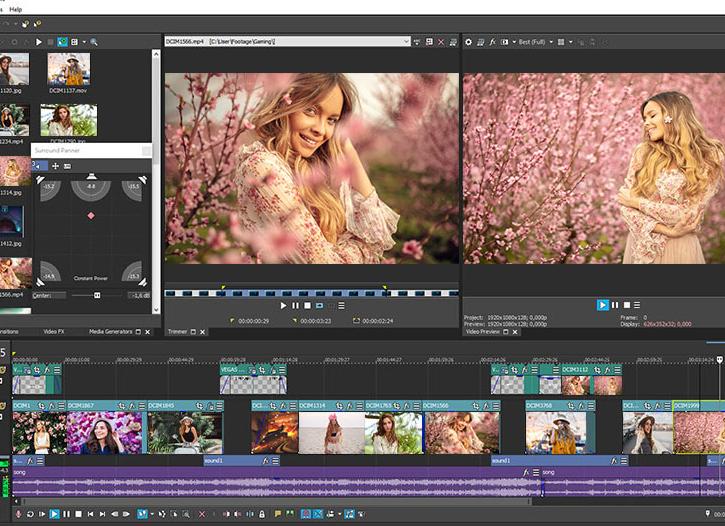725x526 pixels.
Task: Open the Help menu
Action: [15, 9]
